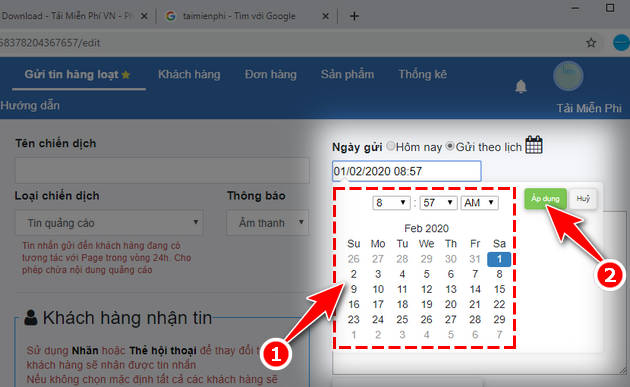This screenshot has height=387, width=630.
Task: Open the Khách hàng menu
Action: coord(189,74)
